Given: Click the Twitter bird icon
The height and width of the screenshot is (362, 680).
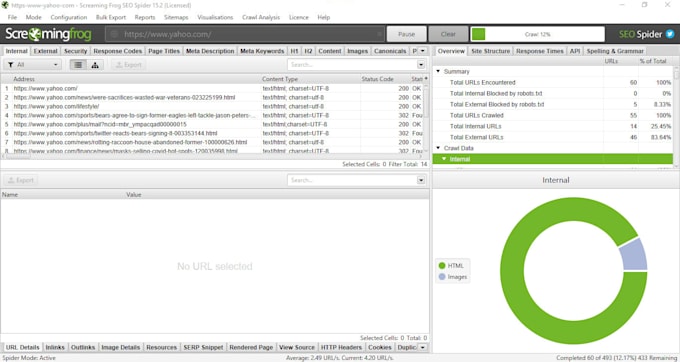Looking at the screenshot, I should click(x=670, y=34).
